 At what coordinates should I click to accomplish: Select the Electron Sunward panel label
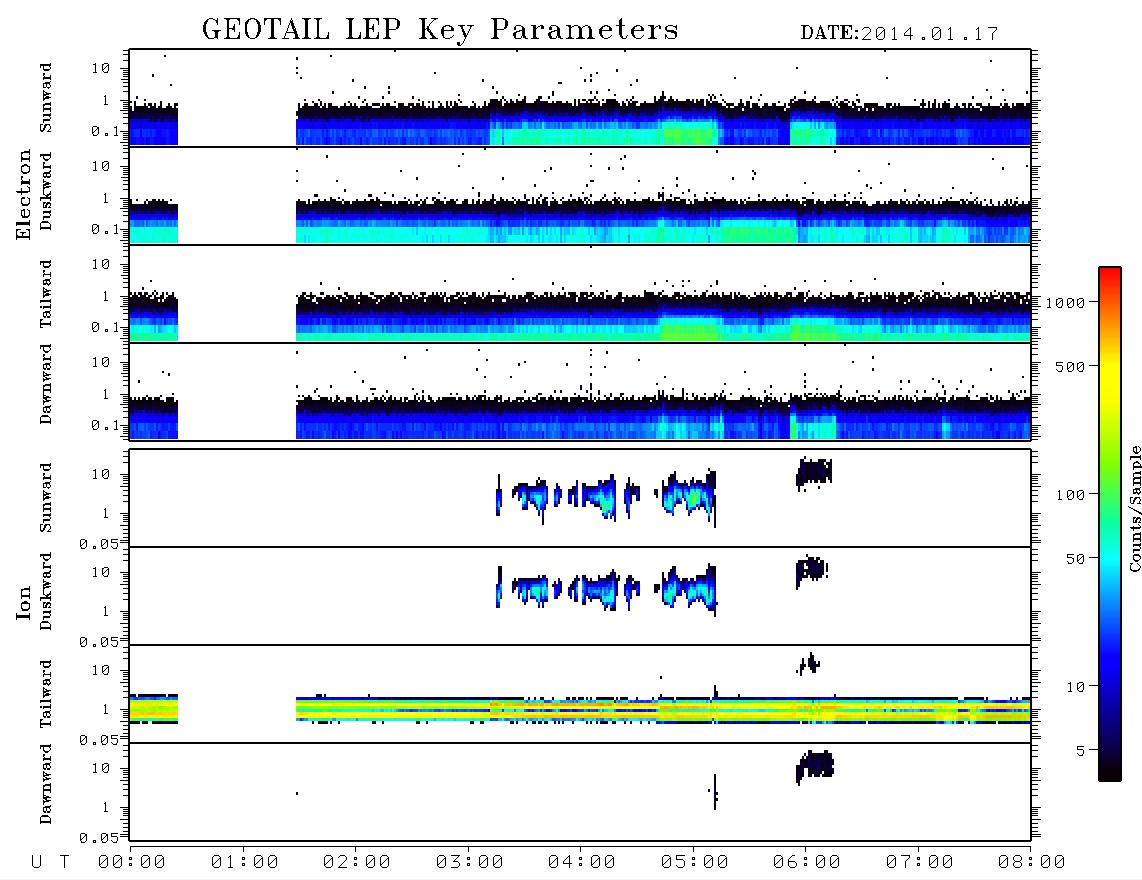46,98
